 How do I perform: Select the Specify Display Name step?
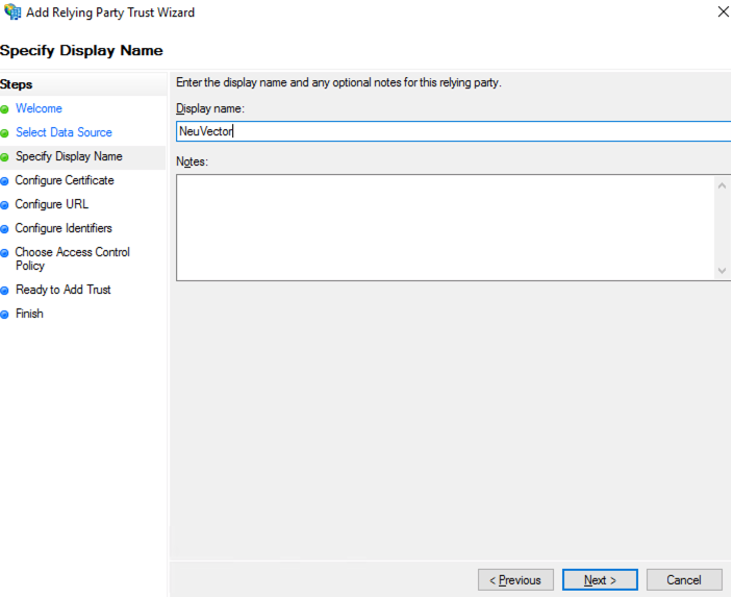(69, 156)
